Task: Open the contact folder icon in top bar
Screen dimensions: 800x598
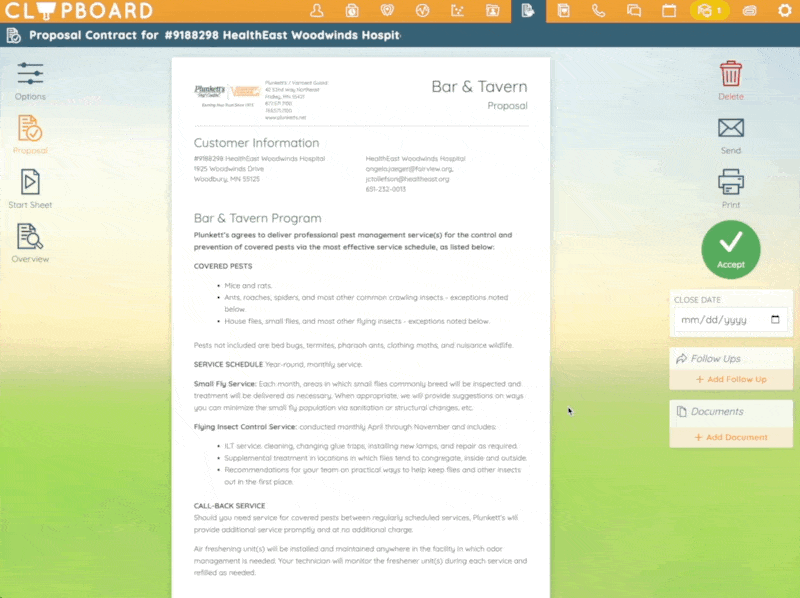Action: click(x=493, y=11)
